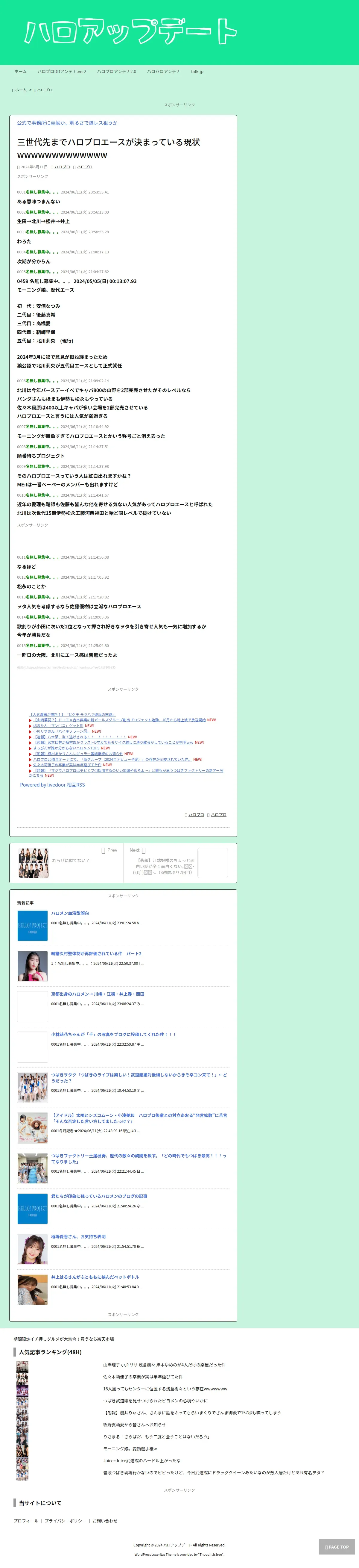Open article 続譜久村聖体制が再評価されている件 パート2
The height and width of the screenshot is (1568, 359).
(96, 954)
